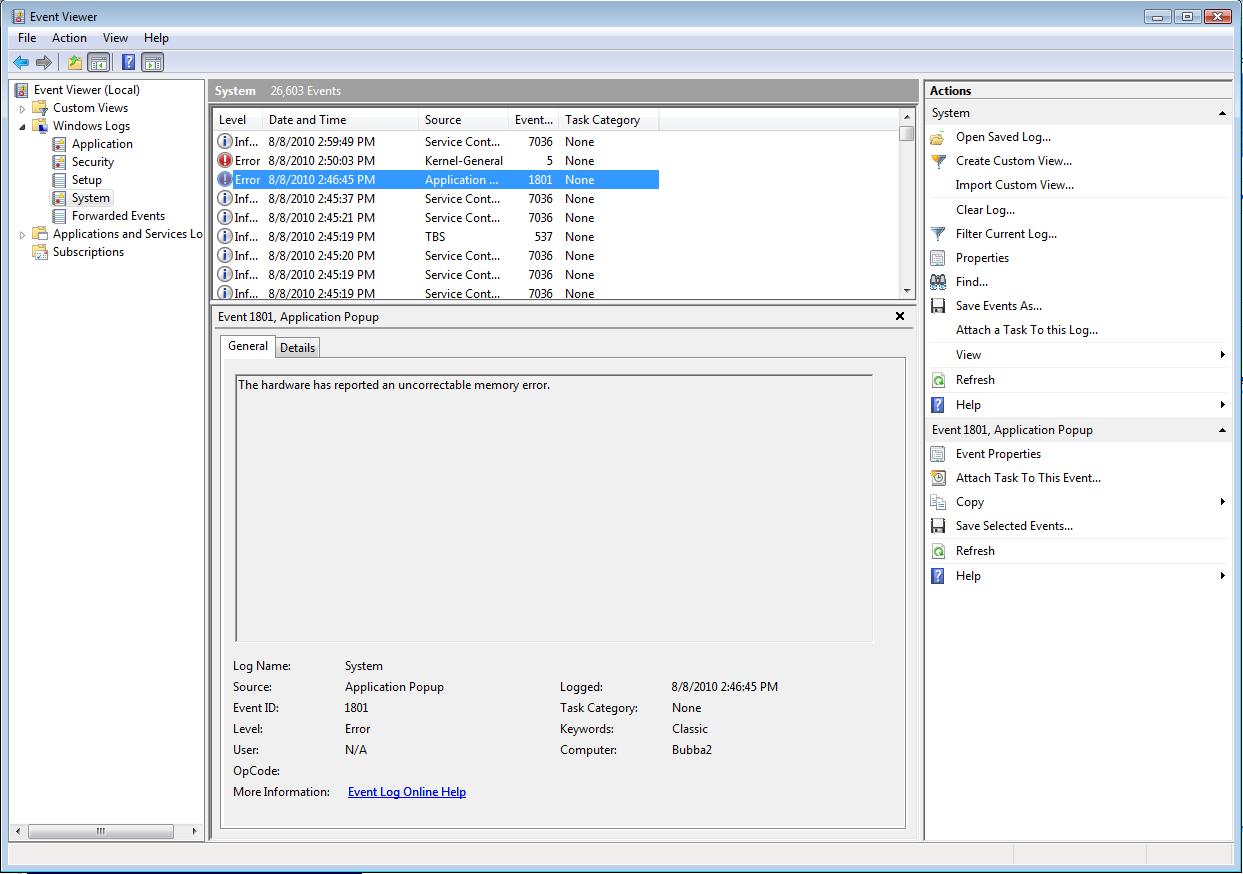Click the Subscriptions icon in tree
This screenshot has width=1243, height=874.
coord(40,252)
